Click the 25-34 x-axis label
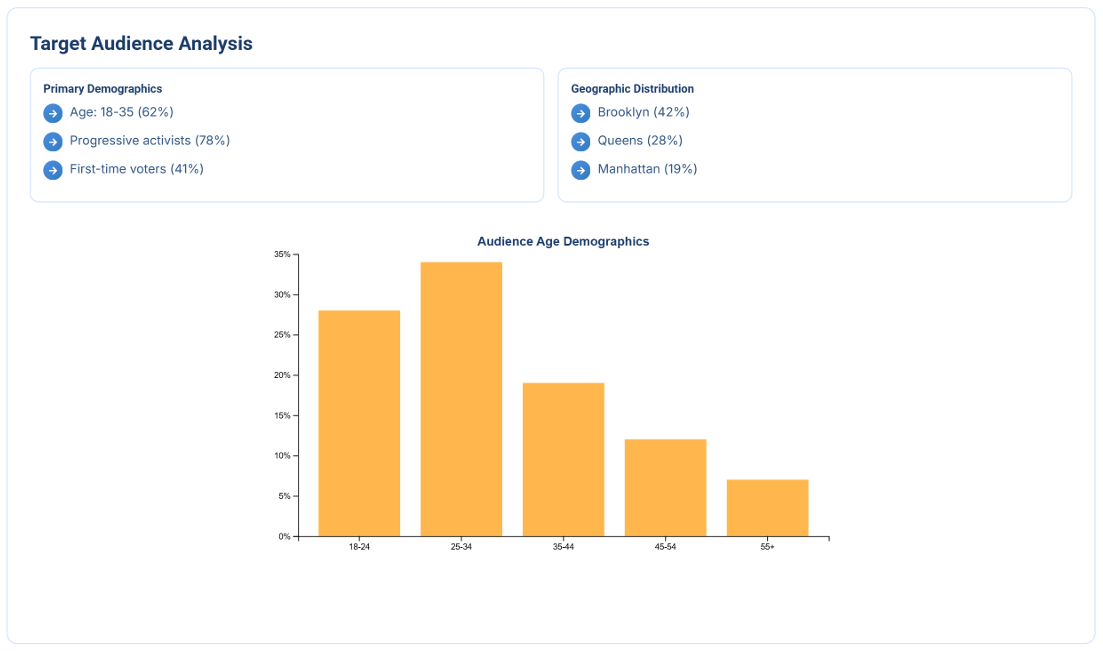 (x=461, y=547)
